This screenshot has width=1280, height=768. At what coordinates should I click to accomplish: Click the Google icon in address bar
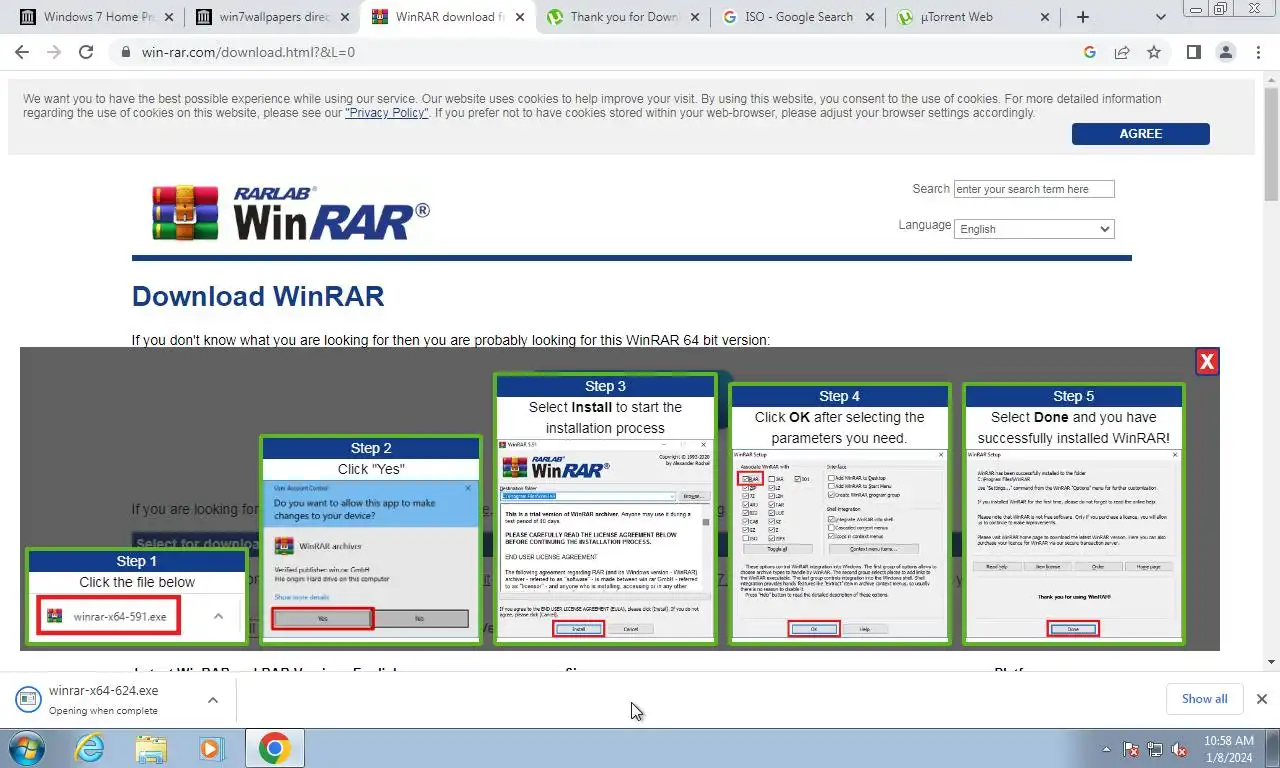[1090, 52]
